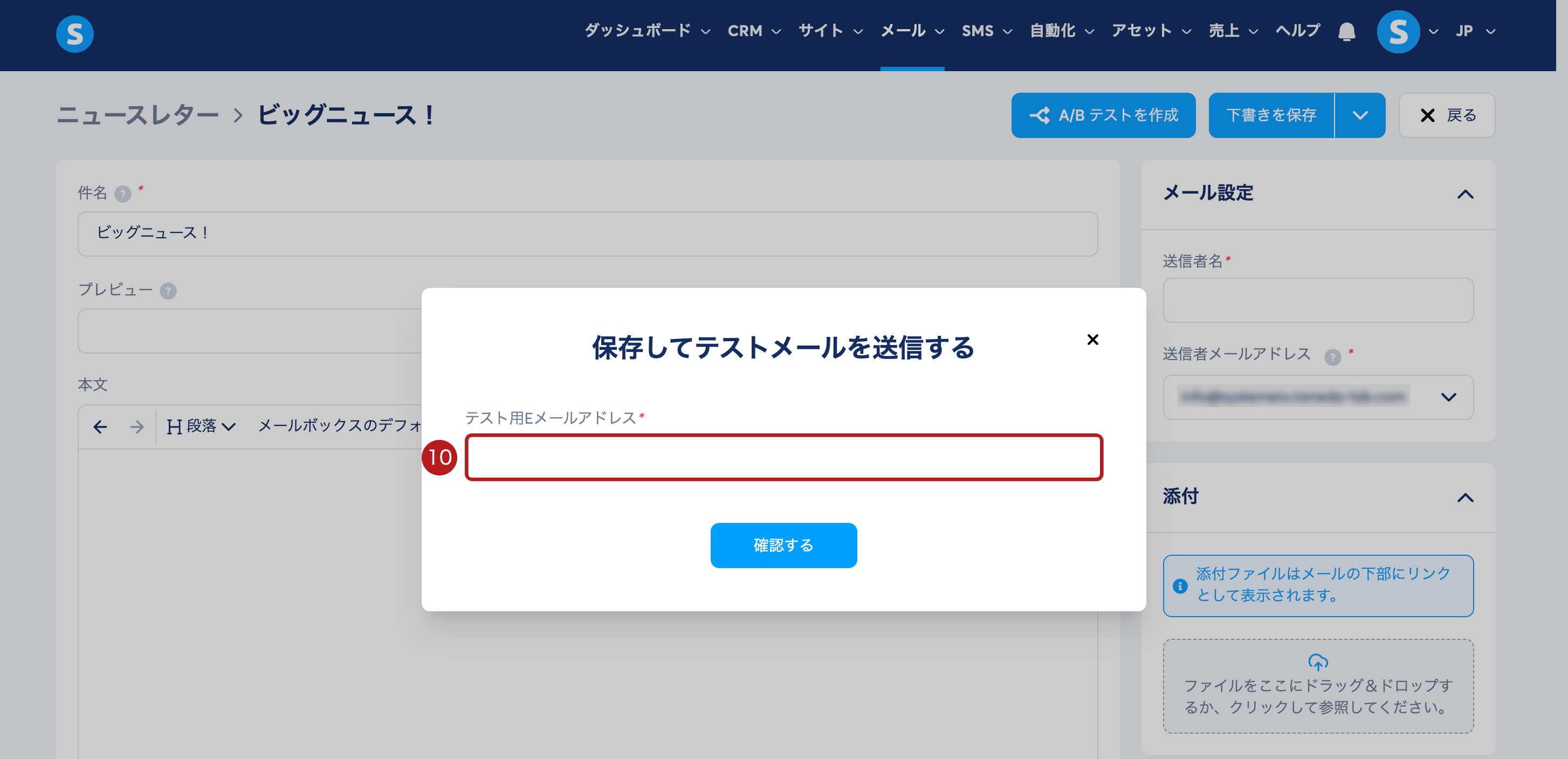
Task: Open the サイト menu
Action: click(x=830, y=30)
